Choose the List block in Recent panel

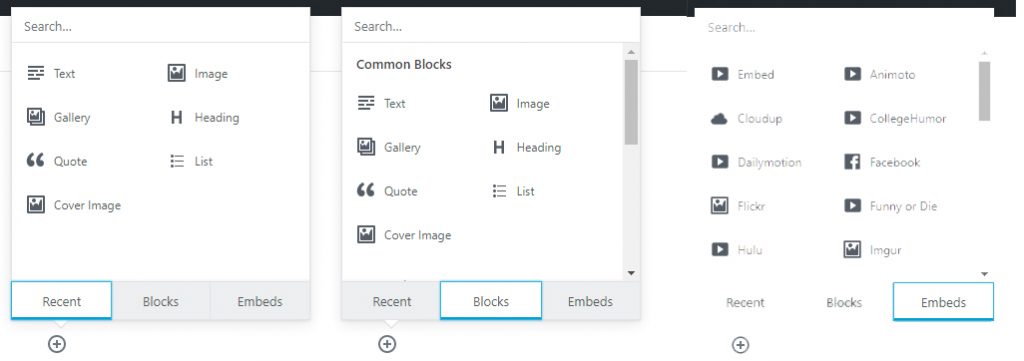click(x=190, y=161)
